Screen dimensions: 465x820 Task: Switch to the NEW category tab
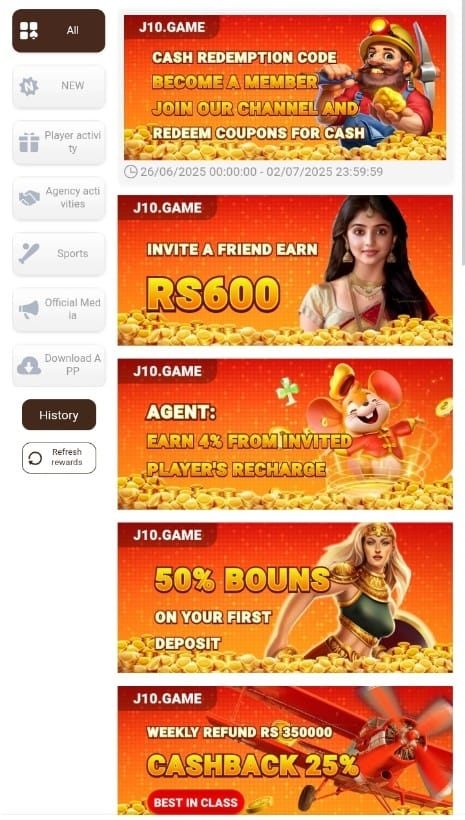point(59,86)
